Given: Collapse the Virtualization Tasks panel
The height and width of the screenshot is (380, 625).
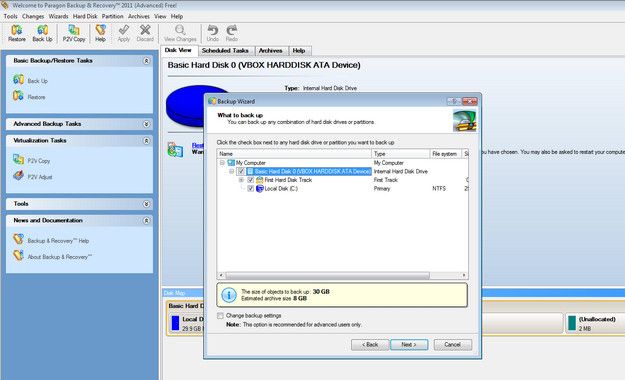Looking at the screenshot, I should click(x=146, y=141).
